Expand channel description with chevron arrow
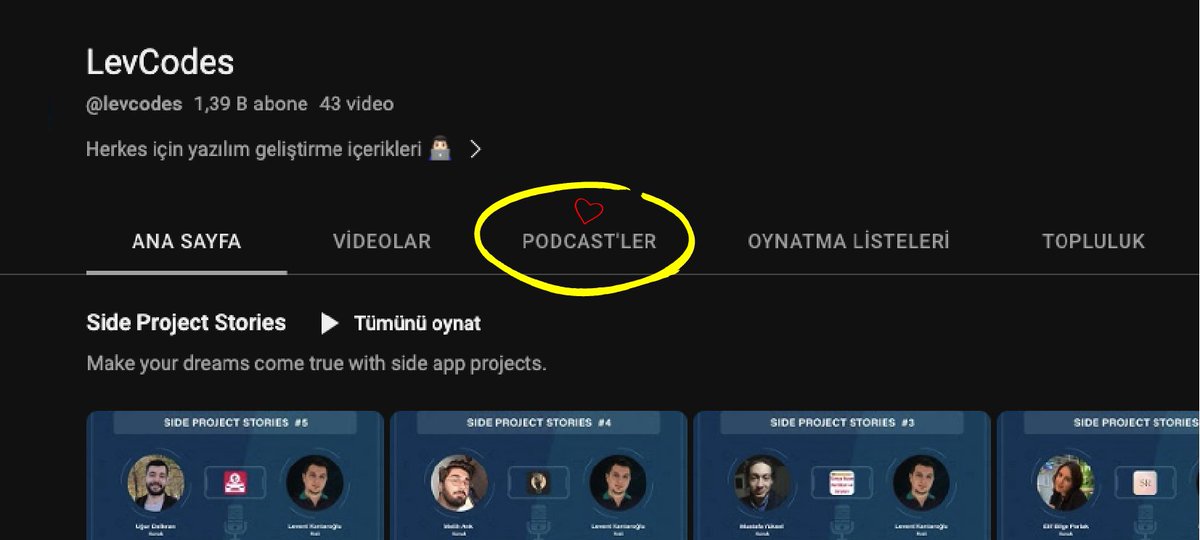 pyautogui.click(x=476, y=149)
